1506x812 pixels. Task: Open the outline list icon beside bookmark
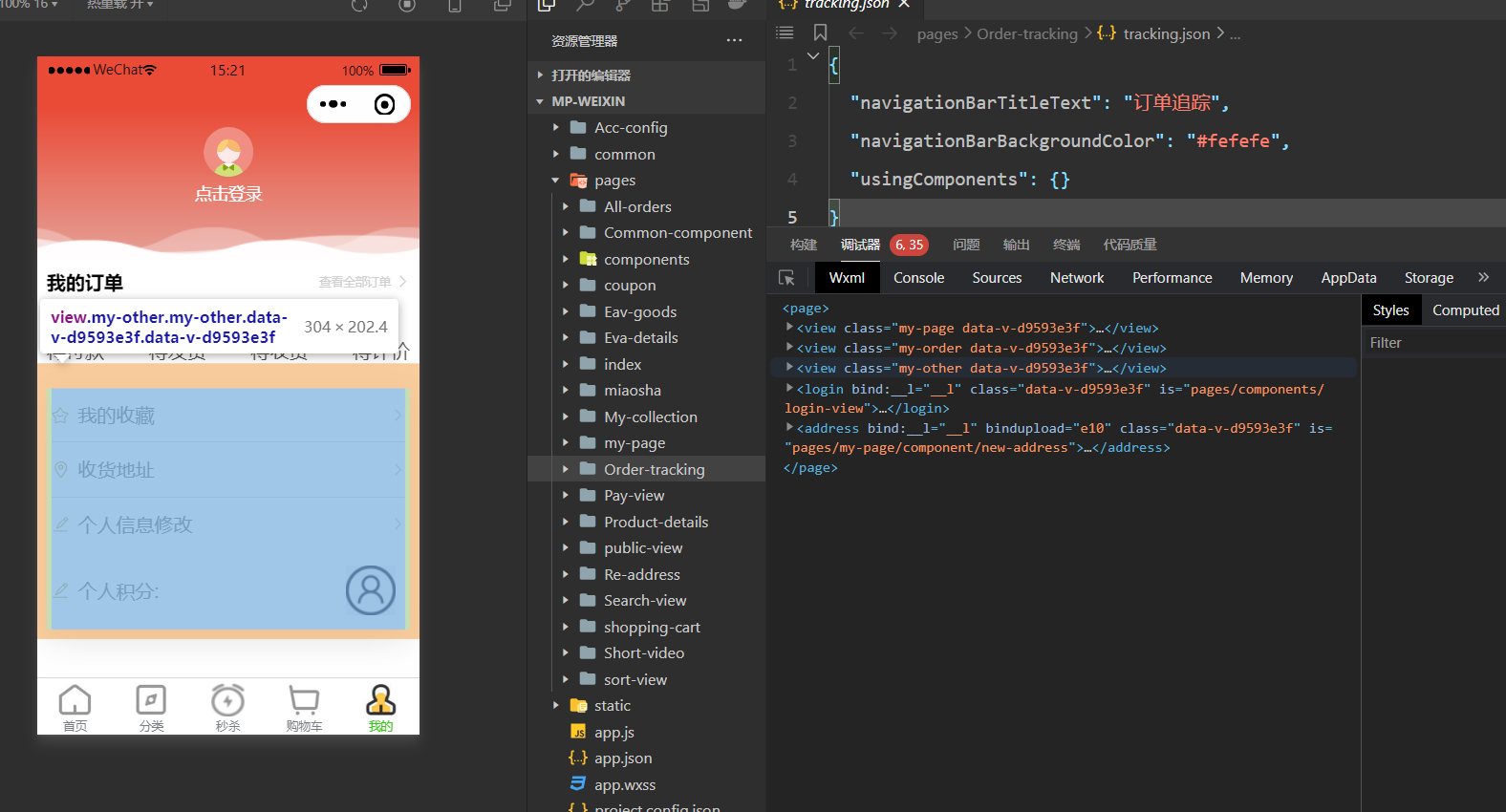[785, 33]
